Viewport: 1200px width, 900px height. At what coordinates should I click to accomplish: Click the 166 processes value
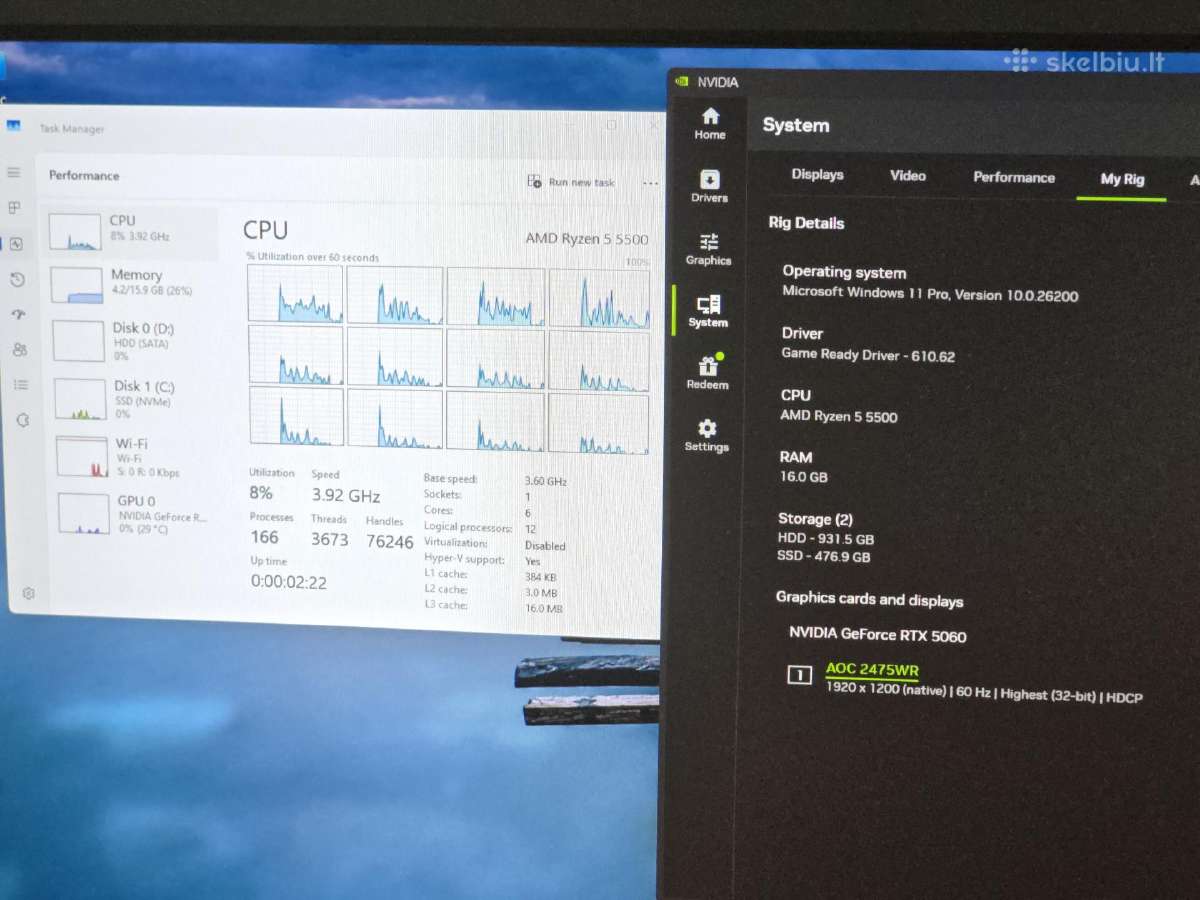(x=264, y=537)
